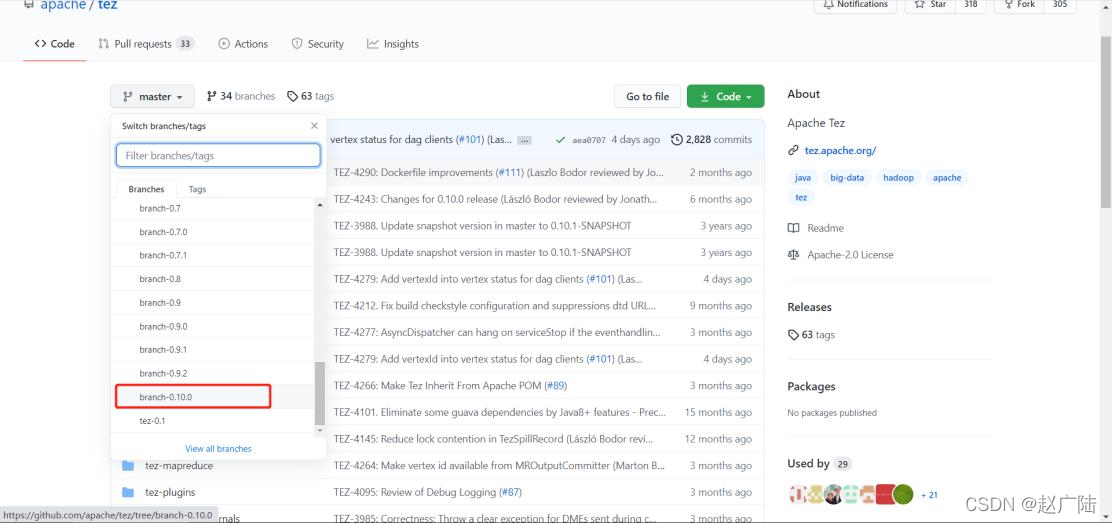This screenshot has height=523, width=1112.
Task: Open the Pull requests tab
Action: [146, 44]
